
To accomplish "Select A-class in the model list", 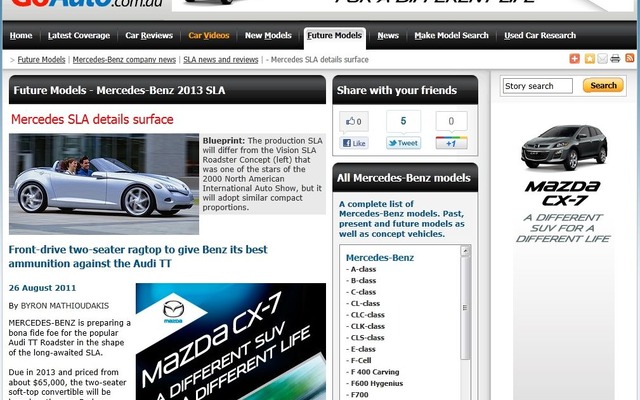I will click(363, 269).
